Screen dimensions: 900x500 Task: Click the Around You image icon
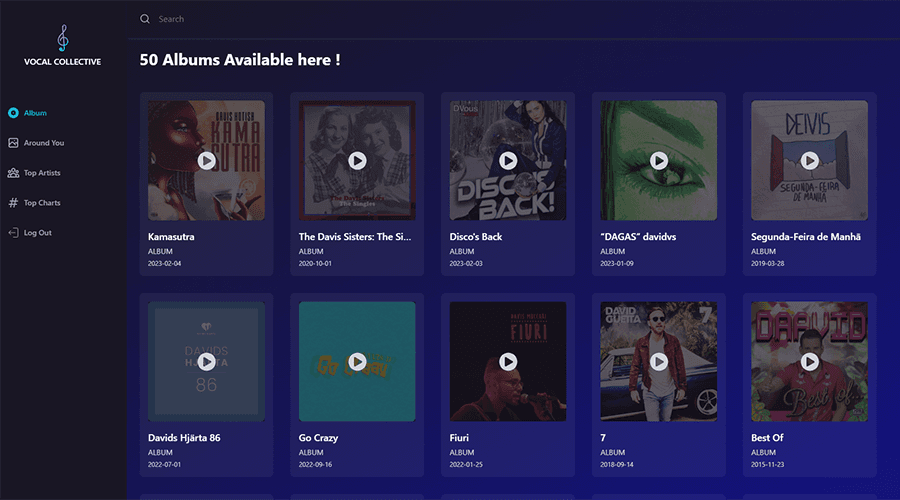point(13,143)
